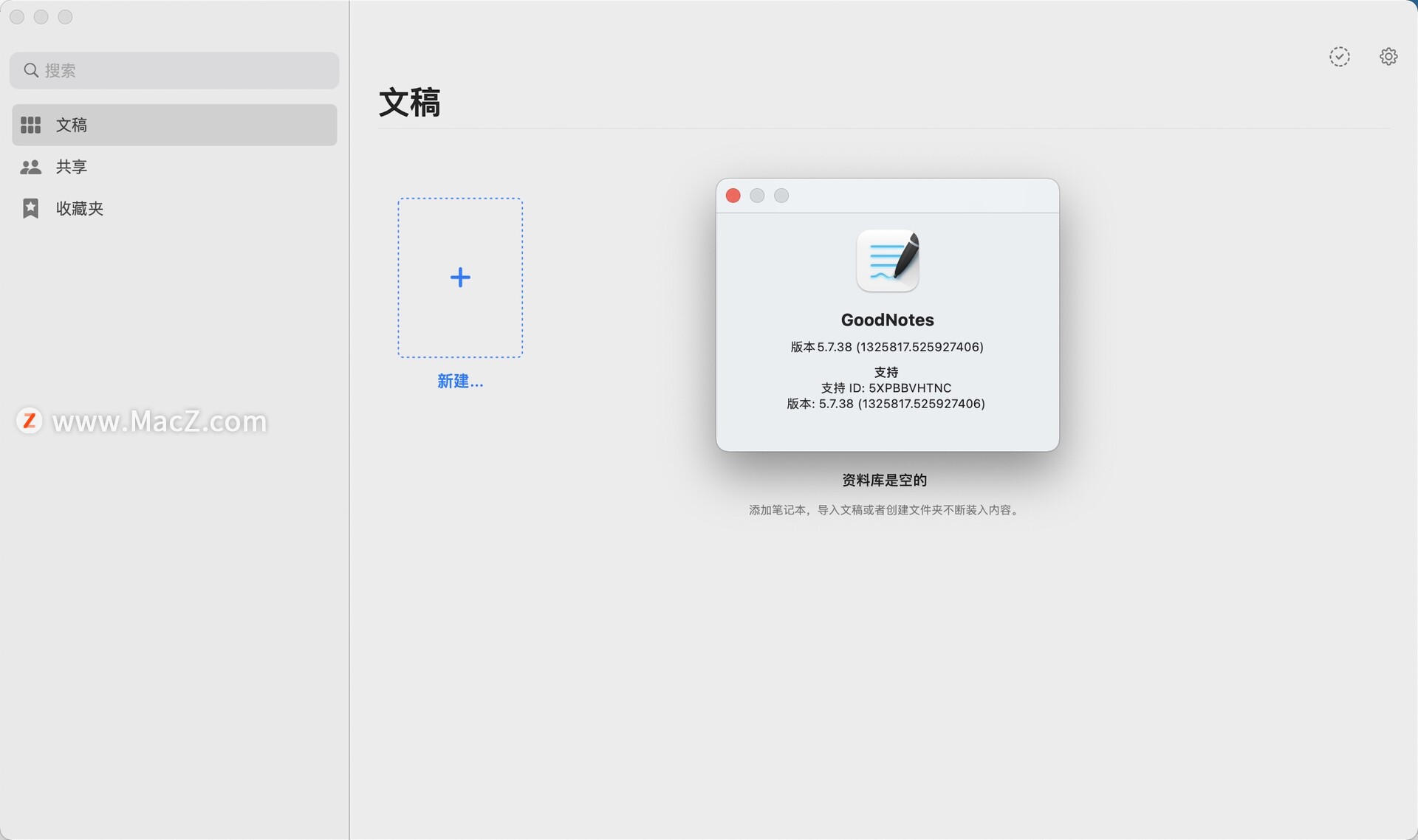Screen dimensions: 1418x840
Task: Open the Settings gear icon
Action: pos(1389,56)
